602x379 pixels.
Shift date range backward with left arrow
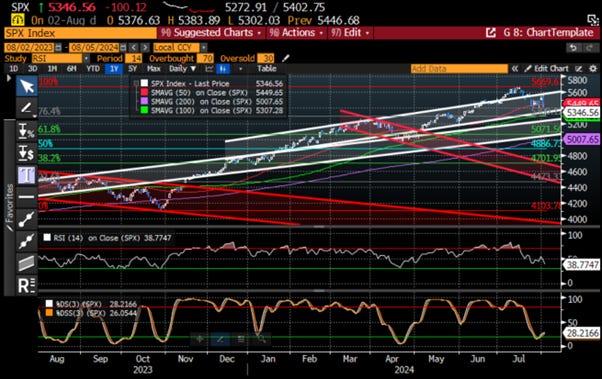coord(134,48)
